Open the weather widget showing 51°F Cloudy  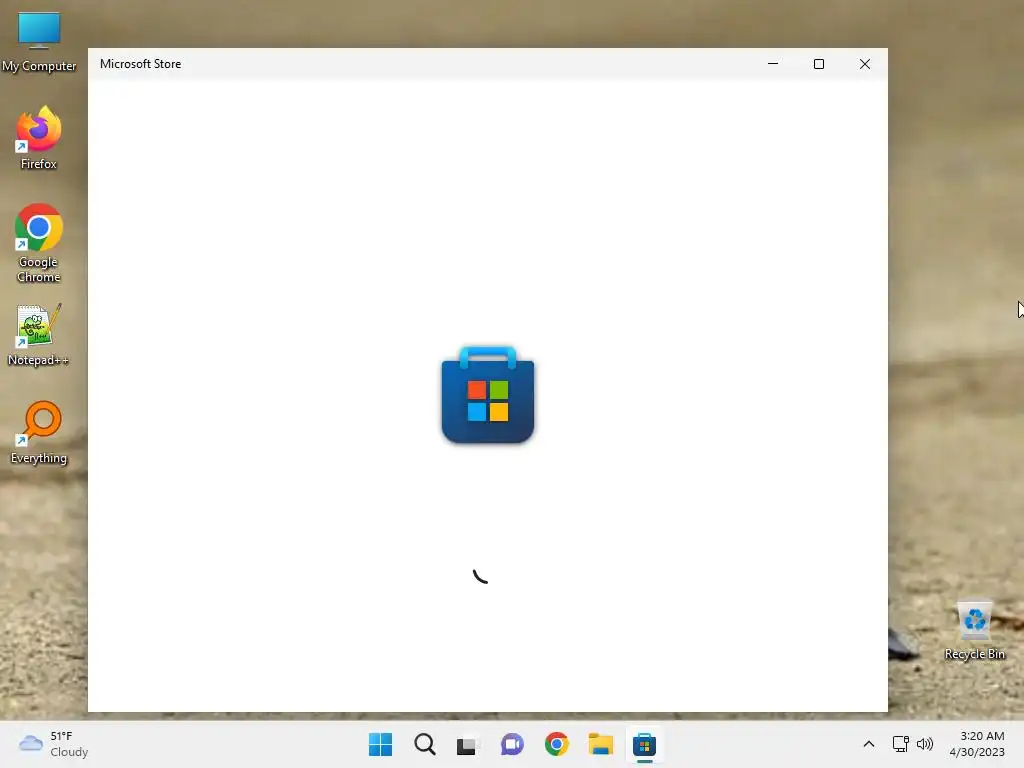pyautogui.click(x=54, y=744)
